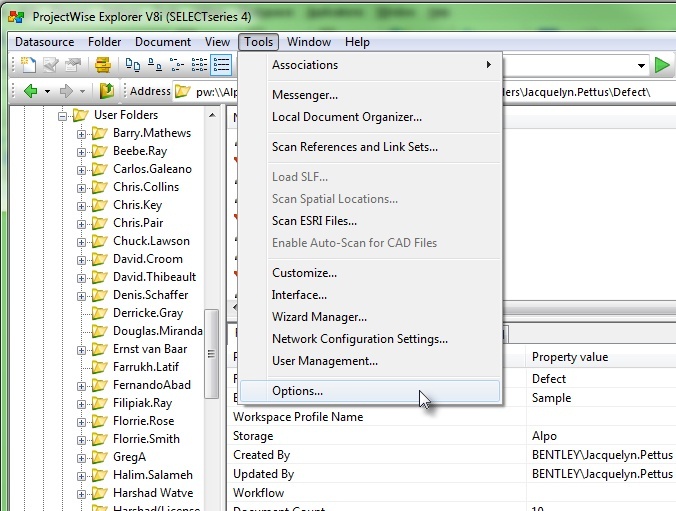
Task: Click the green Go arrow button
Action: tap(662, 65)
